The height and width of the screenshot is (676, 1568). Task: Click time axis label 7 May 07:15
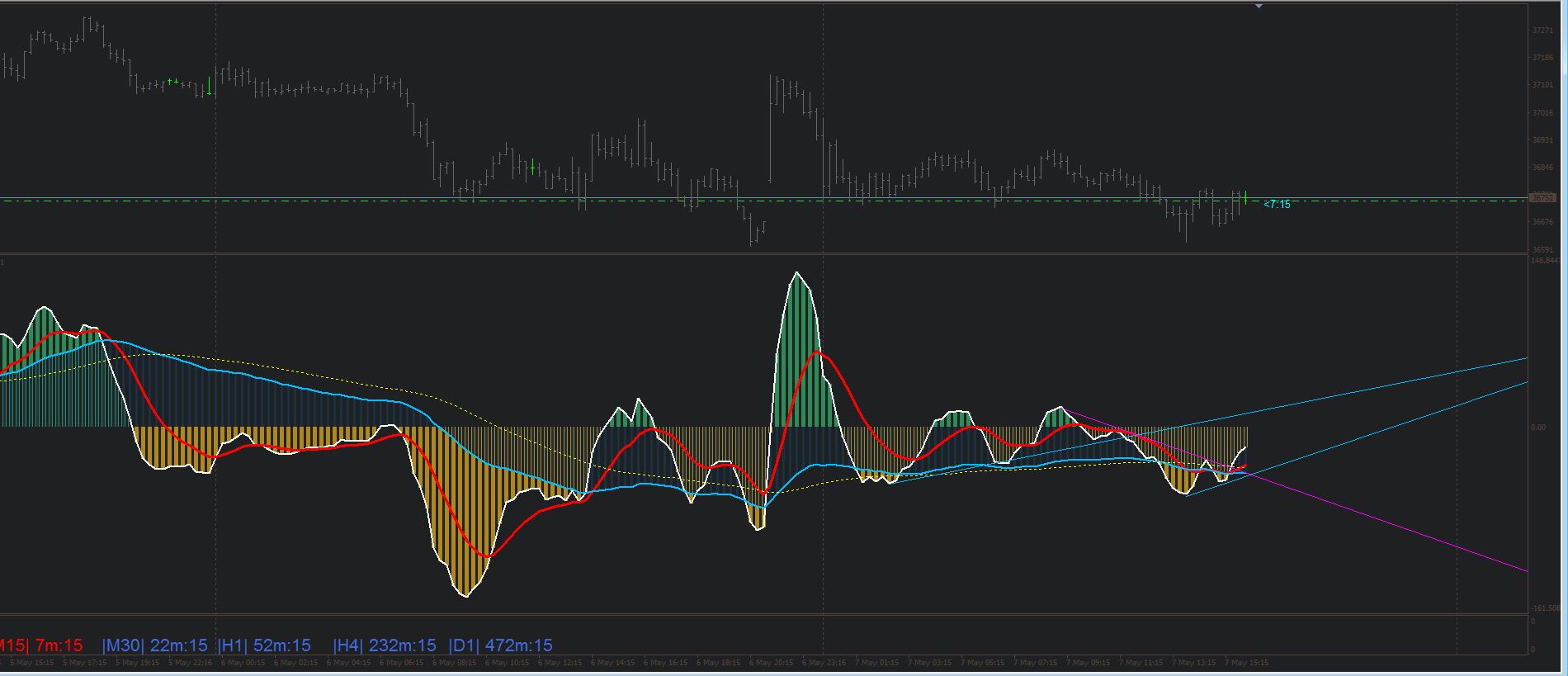click(1035, 663)
